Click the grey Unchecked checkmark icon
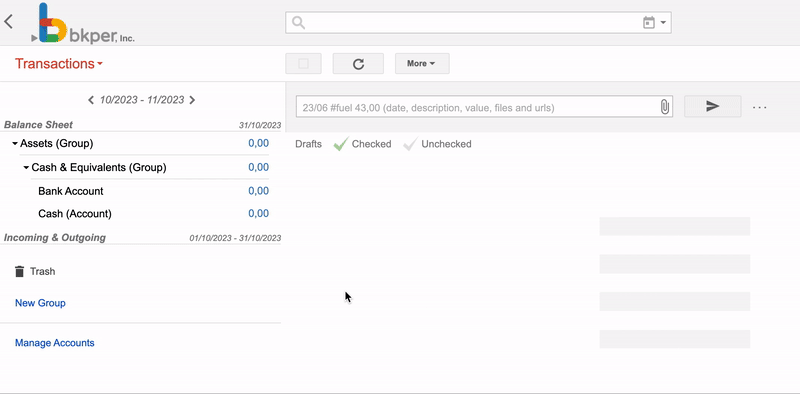This screenshot has width=800, height=394. (x=411, y=144)
